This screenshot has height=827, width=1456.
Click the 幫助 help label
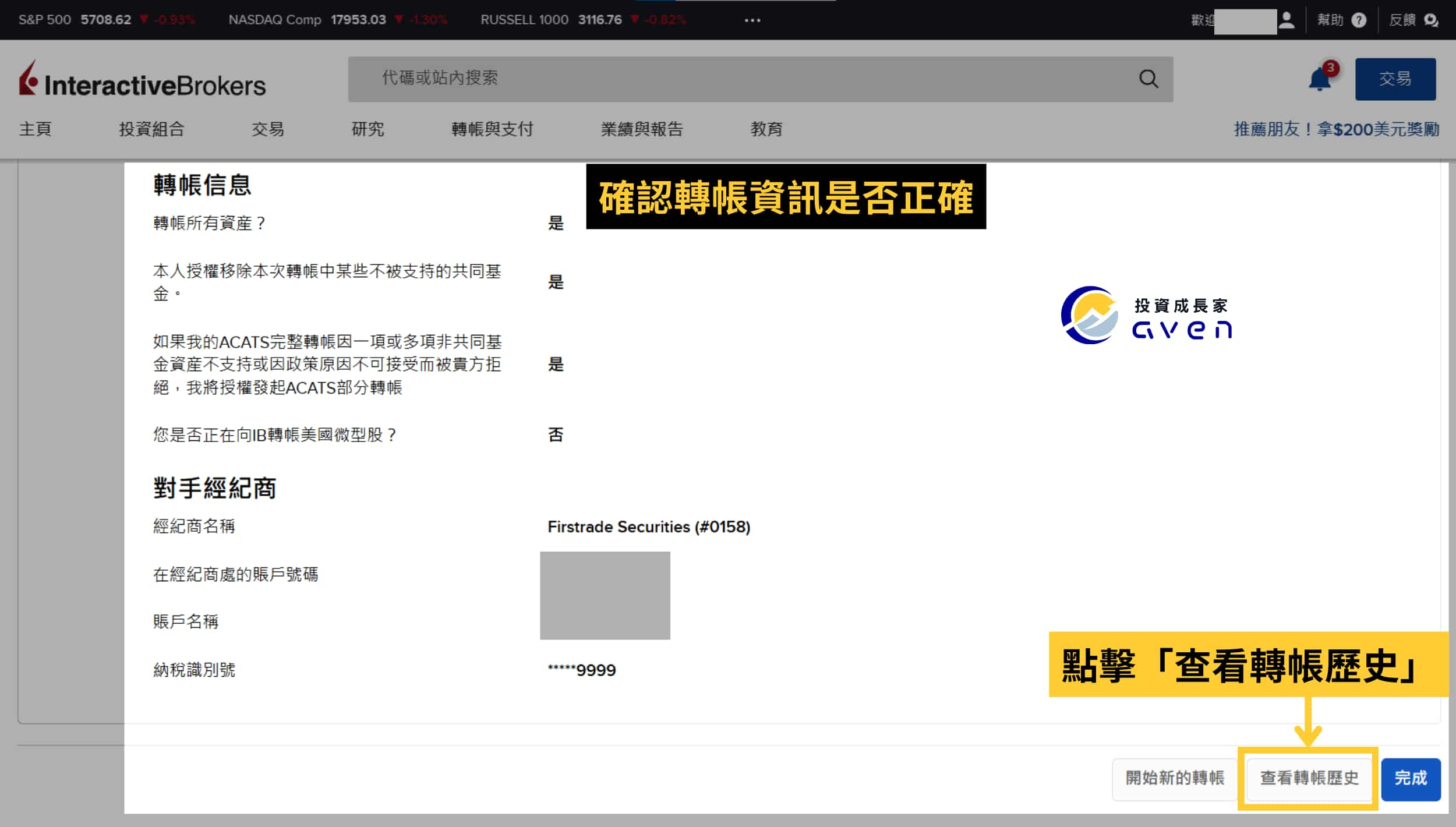[x=1330, y=20]
